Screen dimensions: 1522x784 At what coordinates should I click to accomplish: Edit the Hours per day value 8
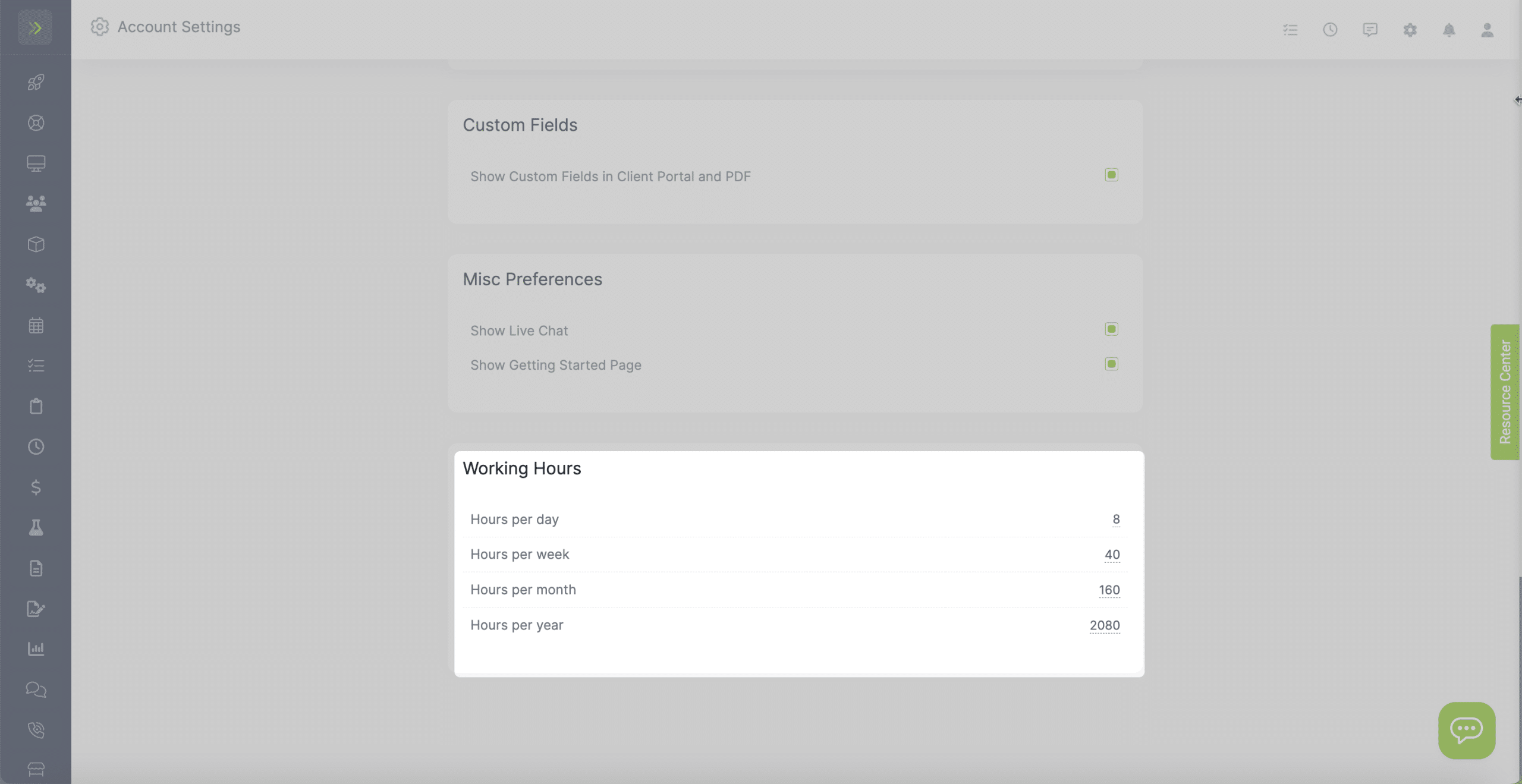(1116, 519)
